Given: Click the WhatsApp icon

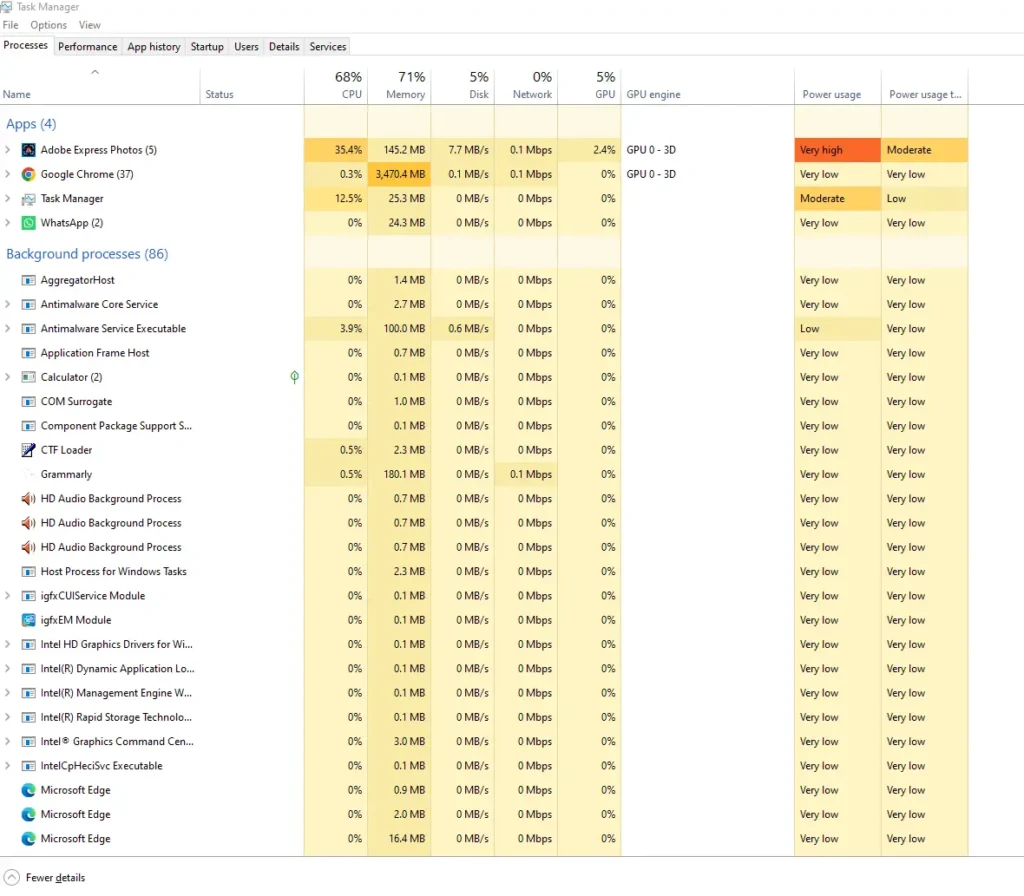Looking at the screenshot, I should coord(28,223).
